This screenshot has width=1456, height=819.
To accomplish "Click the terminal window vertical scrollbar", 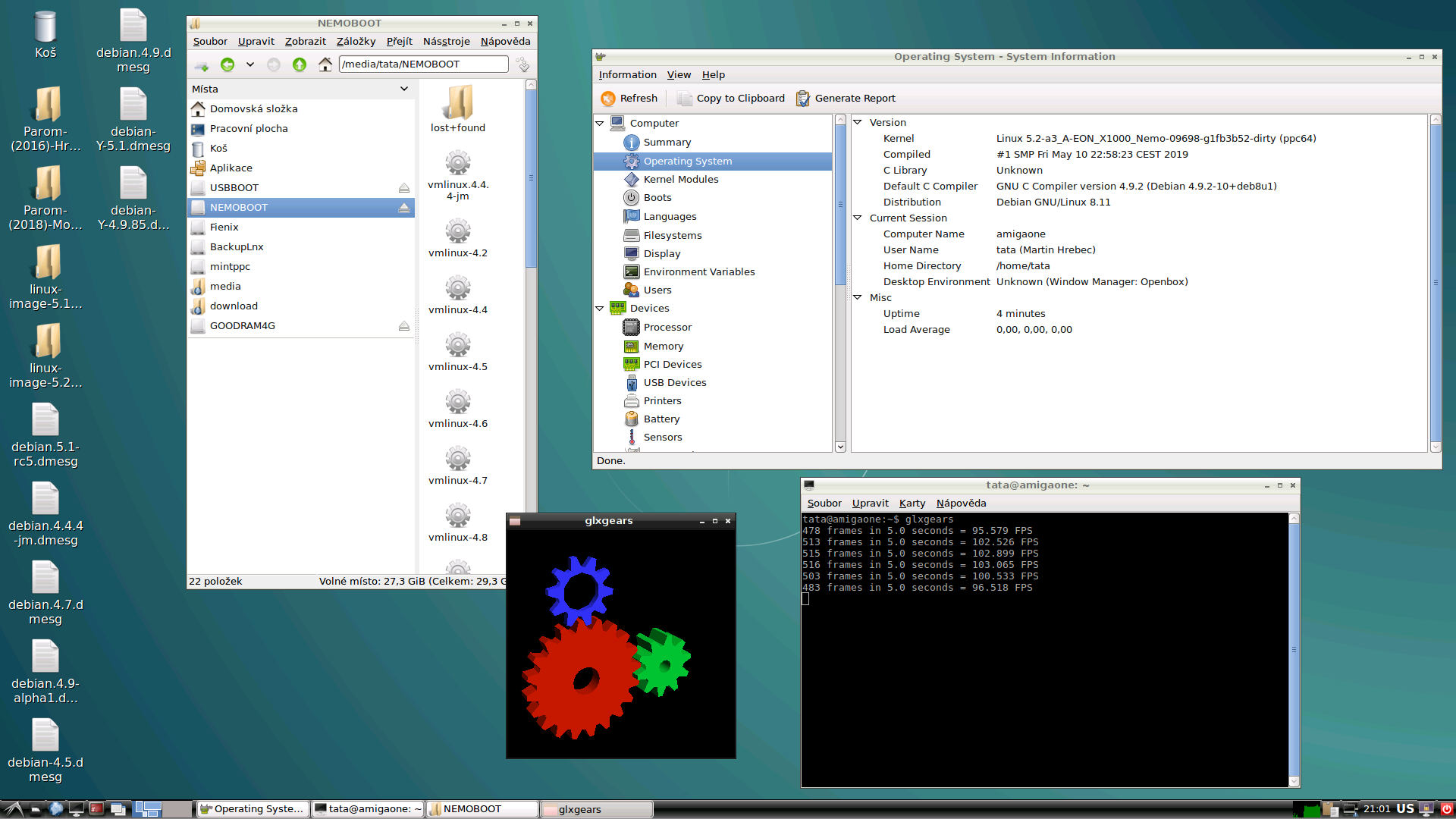I will pyautogui.click(x=1294, y=650).
